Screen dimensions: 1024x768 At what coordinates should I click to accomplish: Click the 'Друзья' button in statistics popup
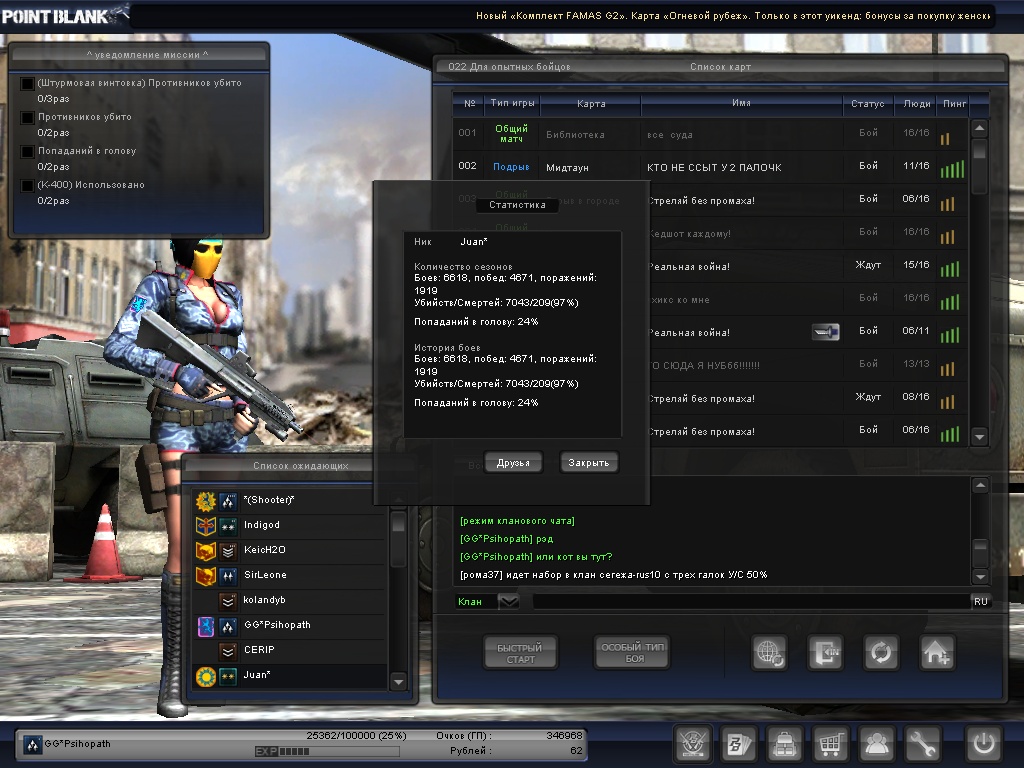click(x=513, y=462)
